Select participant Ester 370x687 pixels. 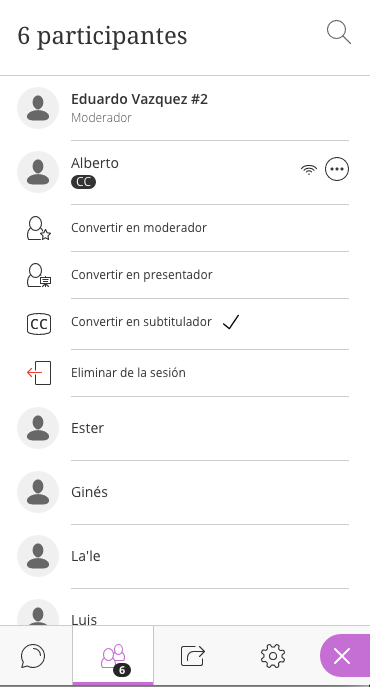(x=183, y=428)
